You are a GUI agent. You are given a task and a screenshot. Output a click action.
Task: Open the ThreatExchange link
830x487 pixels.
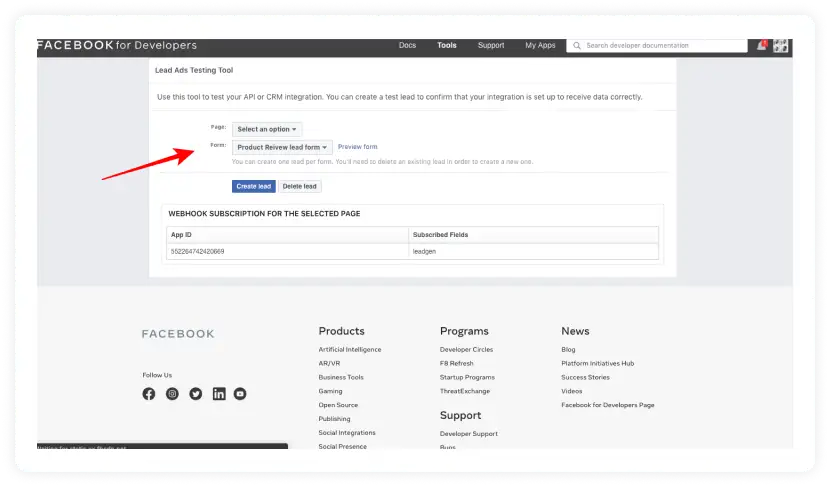coord(465,391)
